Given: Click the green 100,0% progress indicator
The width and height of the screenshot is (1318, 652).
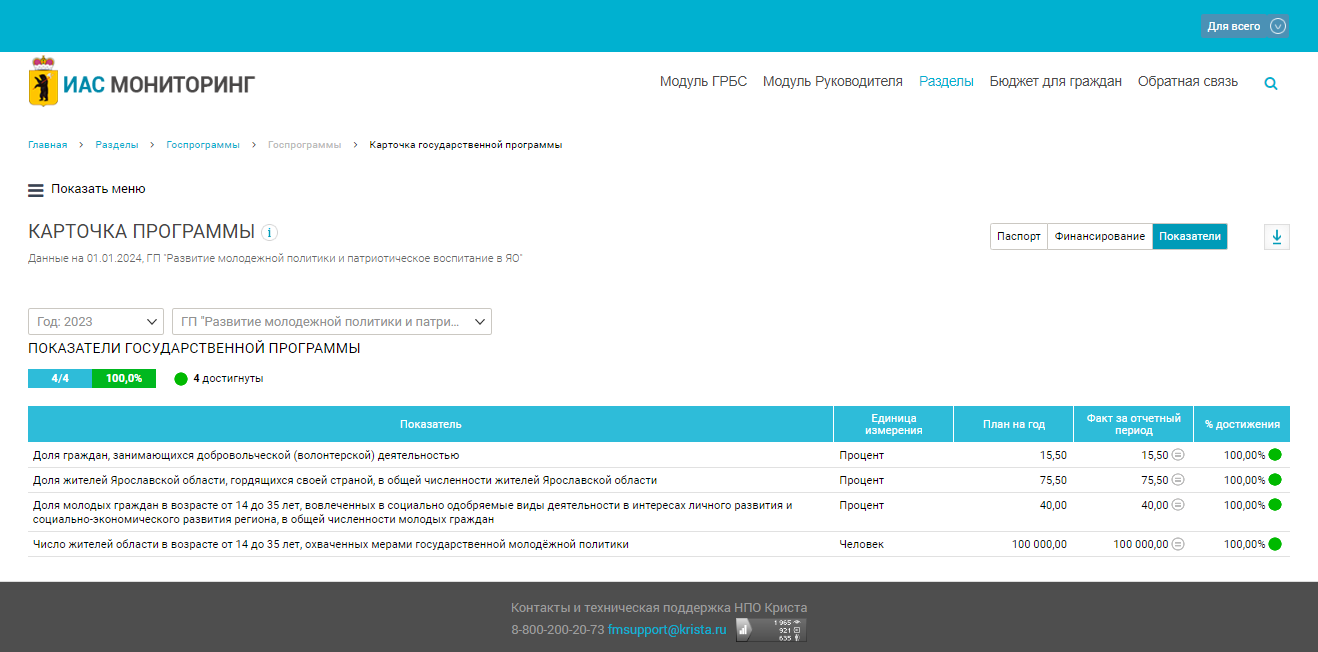Looking at the screenshot, I should point(124,379).
